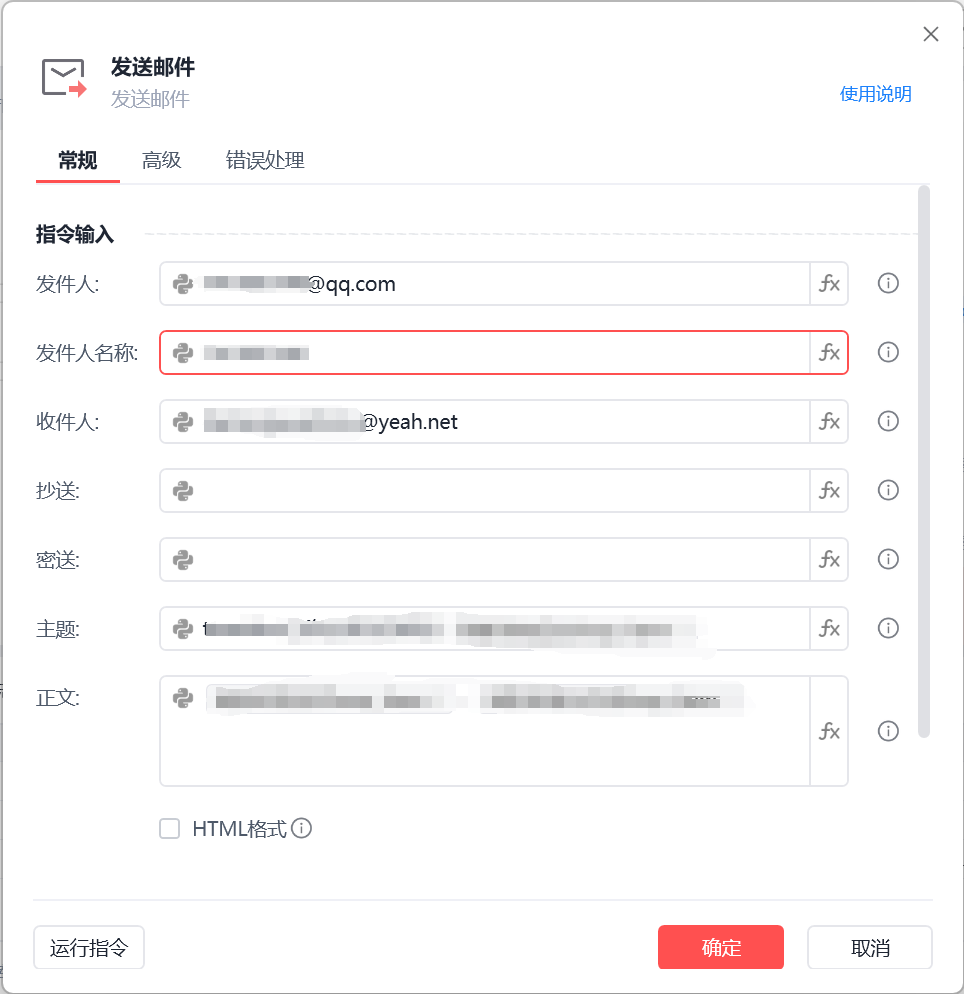Show info tooltip for 发件人
This screenshot has height=994, width=964.
(888, 283)
